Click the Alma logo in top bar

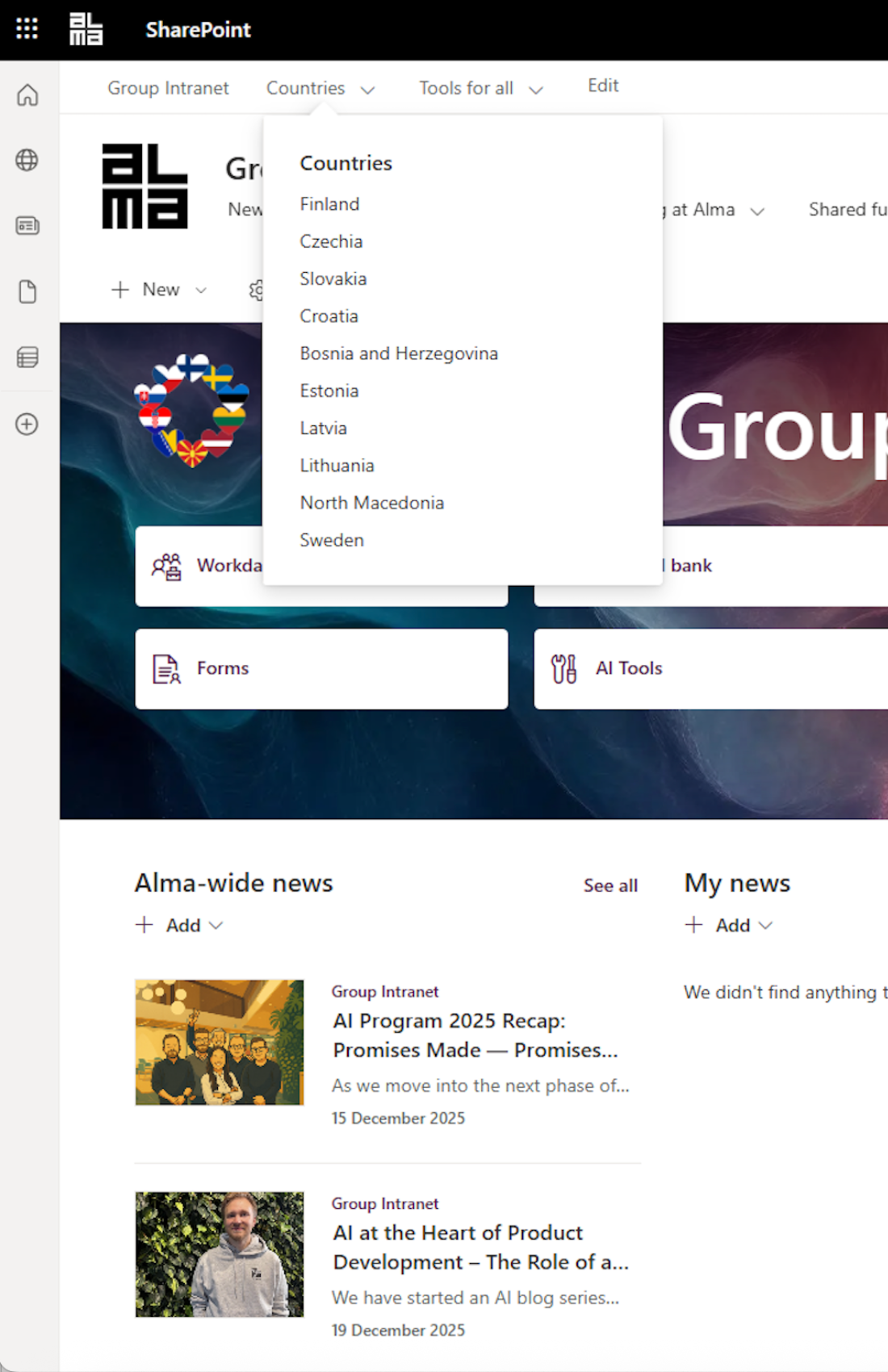(x=86, y=29)
